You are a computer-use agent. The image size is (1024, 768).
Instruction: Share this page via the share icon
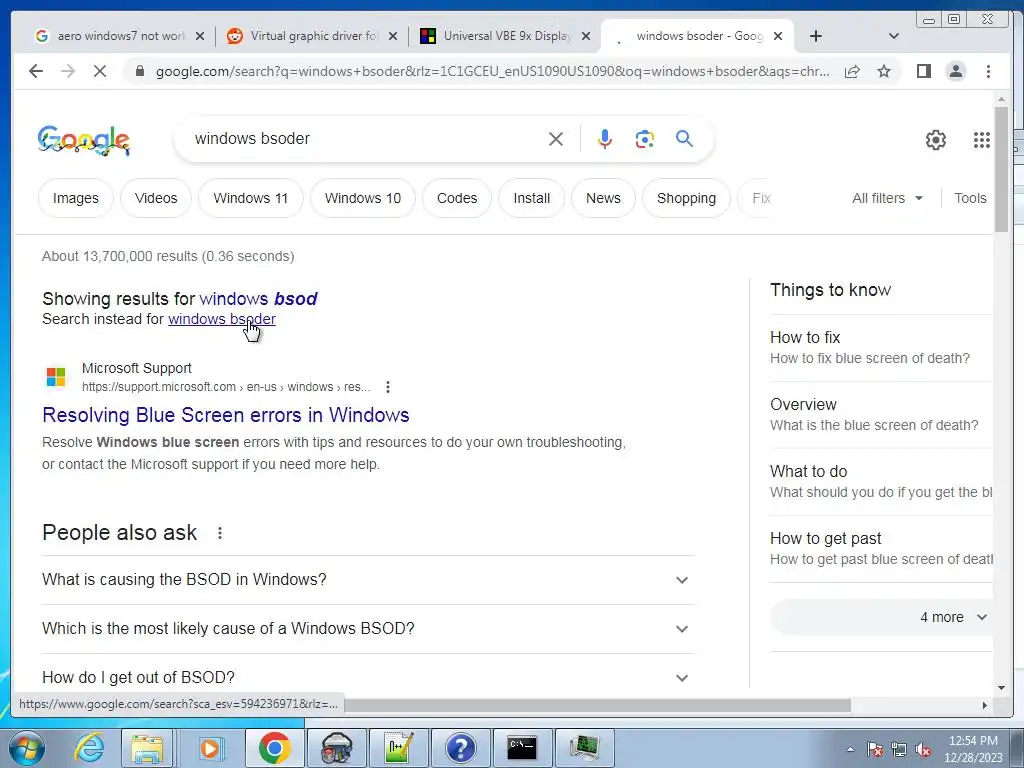click(852, 71)
